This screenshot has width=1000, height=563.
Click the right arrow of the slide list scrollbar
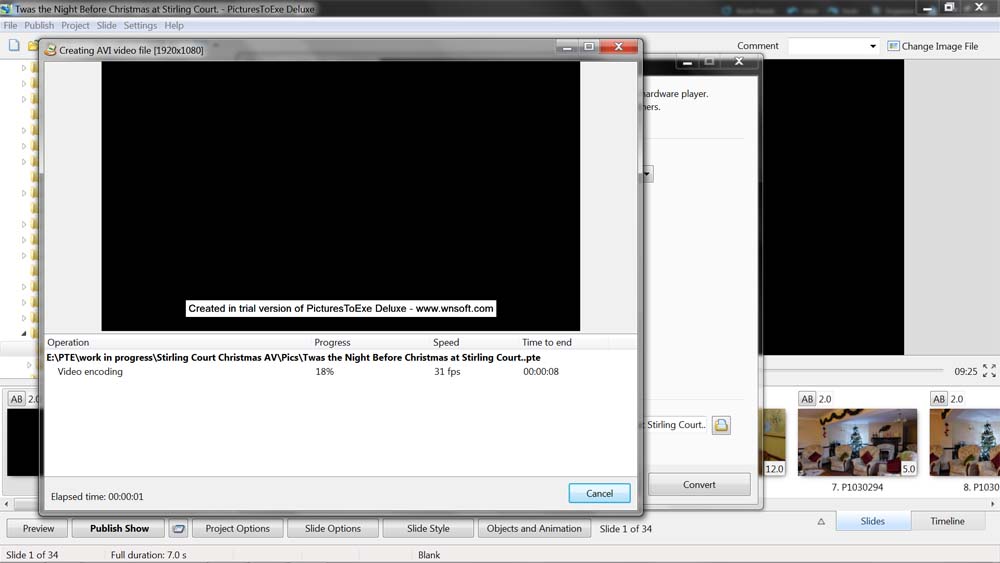click(992, 504)
